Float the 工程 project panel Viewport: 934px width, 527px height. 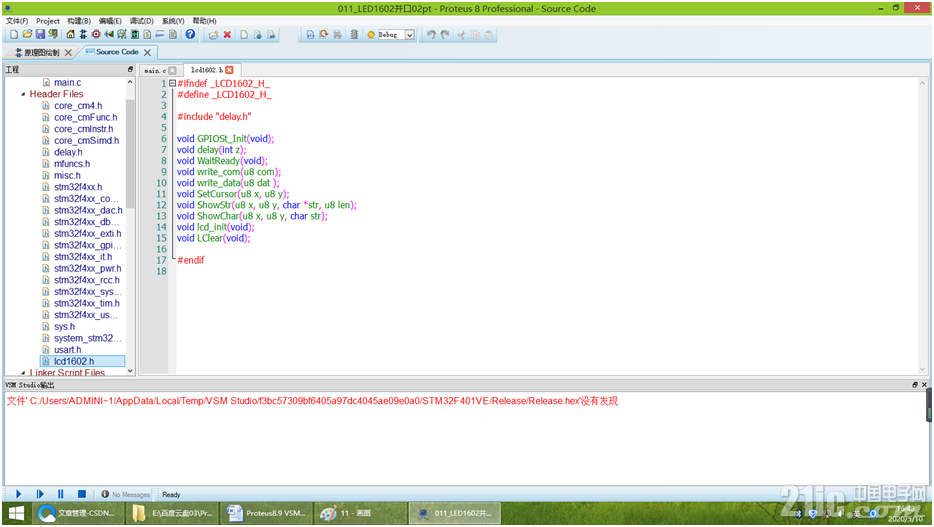tap(130, 69)
